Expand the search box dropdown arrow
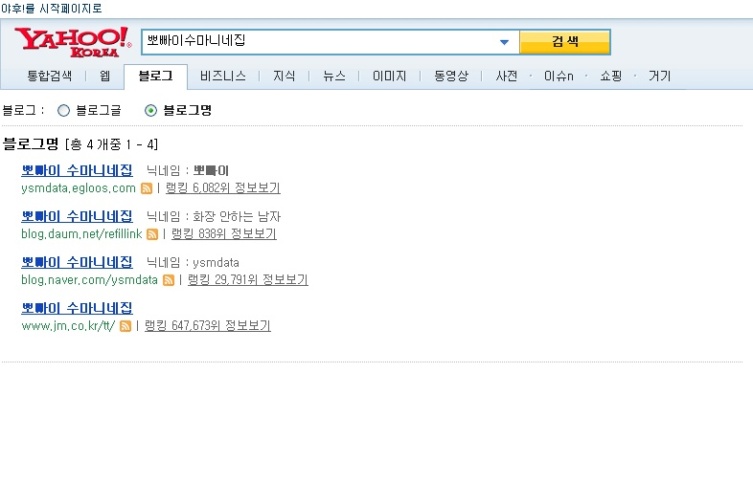Screen dimensions: 753x483 tap(504, 42)
